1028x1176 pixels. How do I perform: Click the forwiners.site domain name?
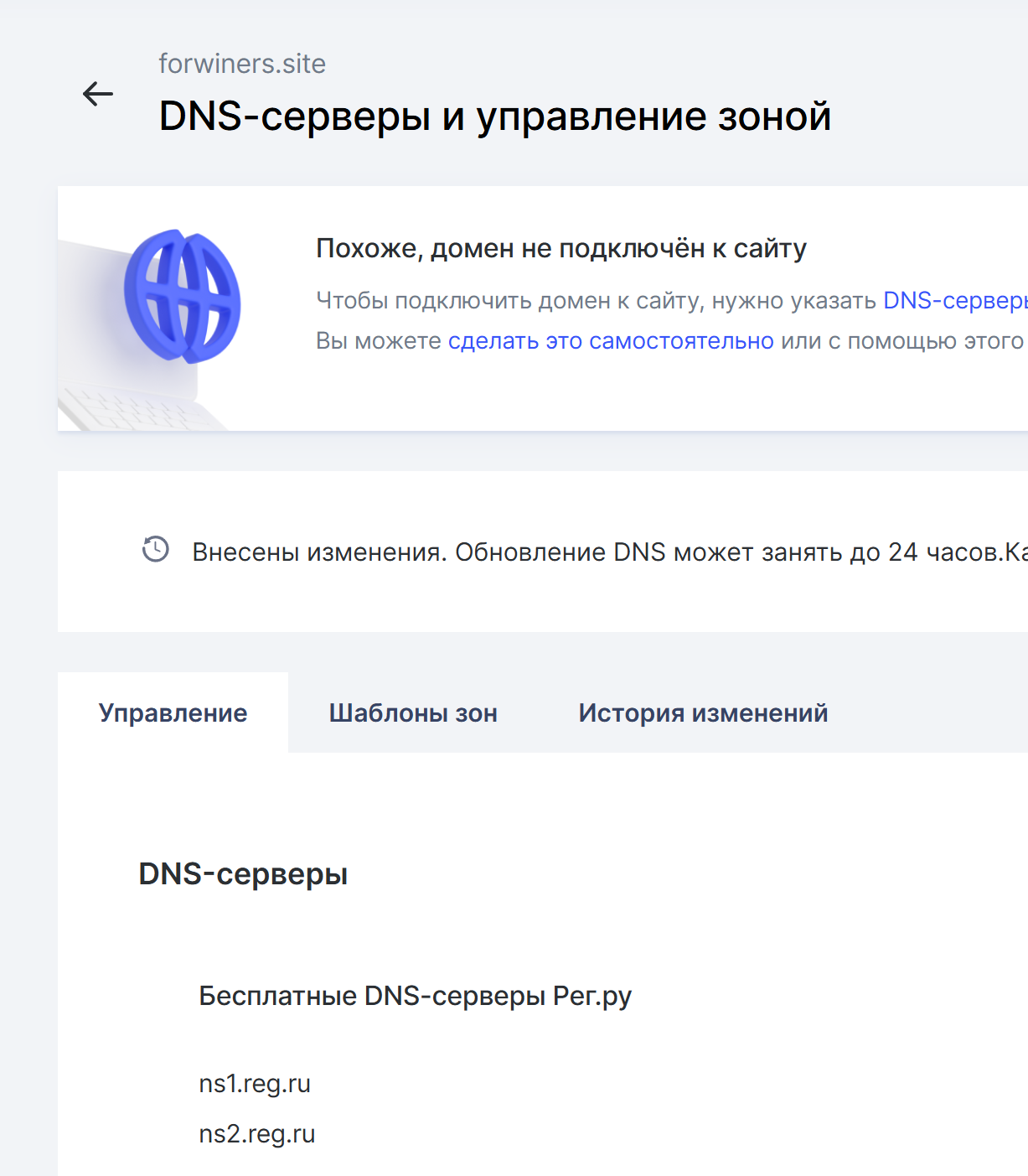(242, 64)
